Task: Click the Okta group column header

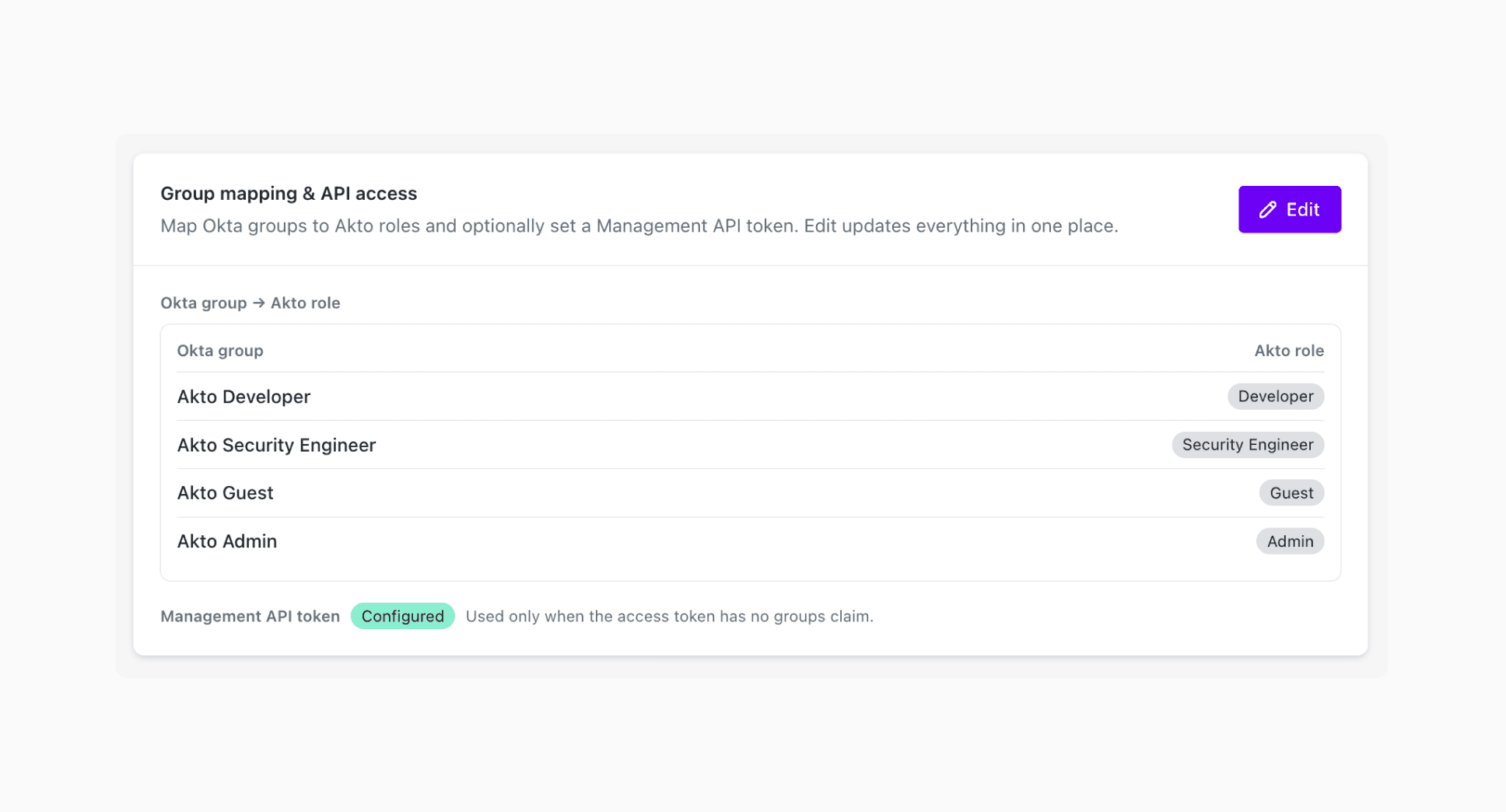Action: click(x=220, y=351)
